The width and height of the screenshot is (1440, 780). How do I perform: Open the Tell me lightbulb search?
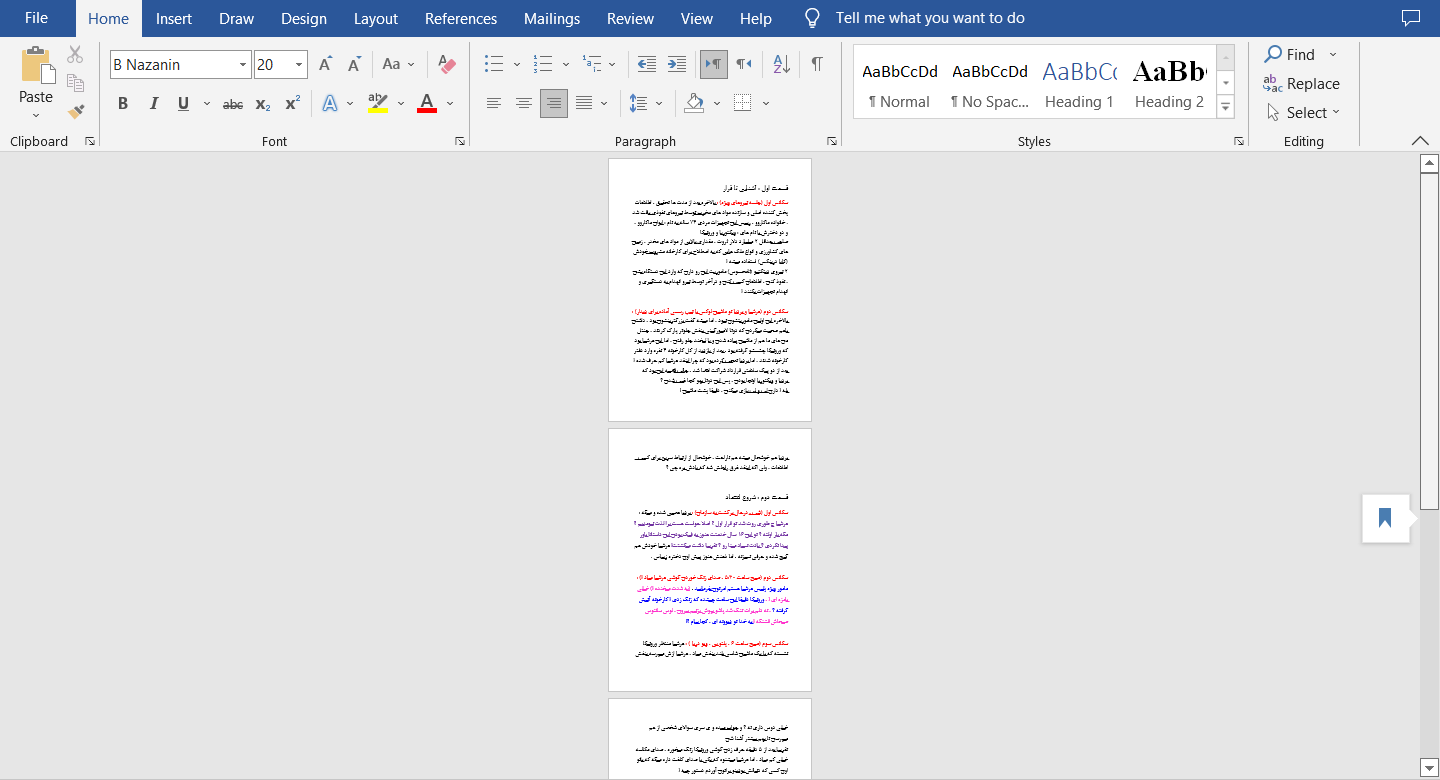[x=814, y=18]
